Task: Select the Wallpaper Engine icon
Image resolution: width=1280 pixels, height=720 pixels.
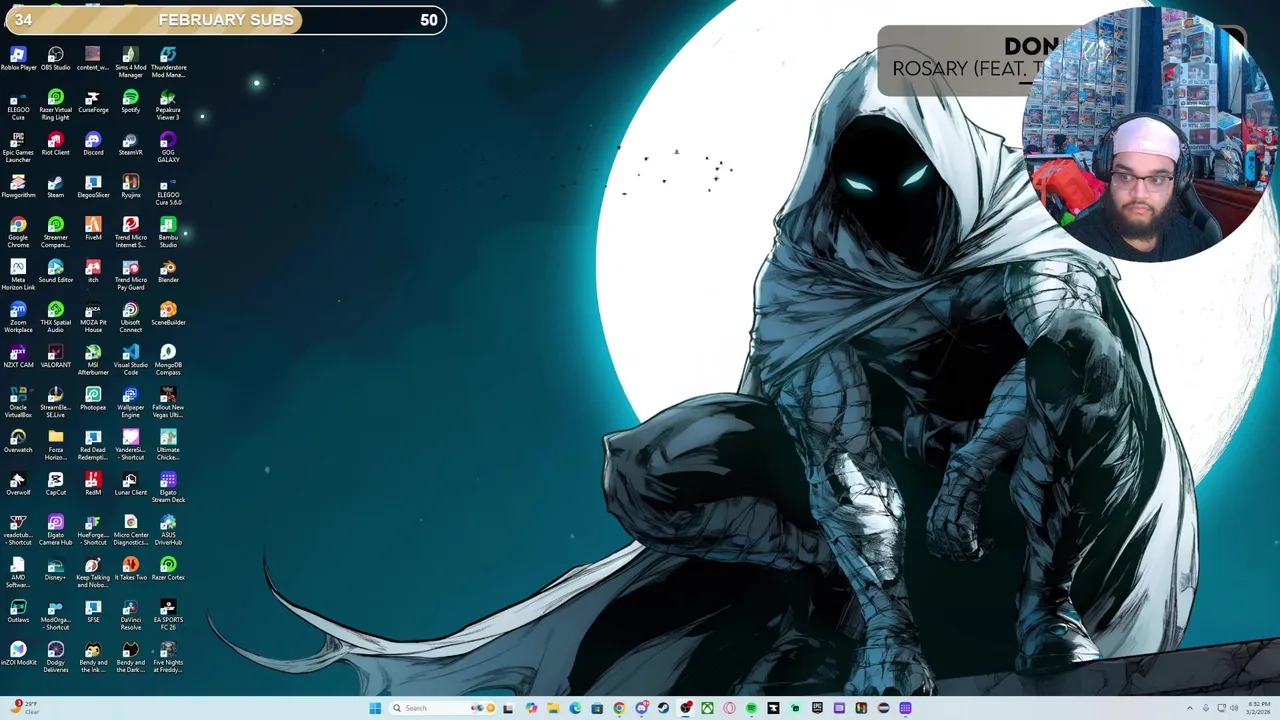Action: pos(131,402)
